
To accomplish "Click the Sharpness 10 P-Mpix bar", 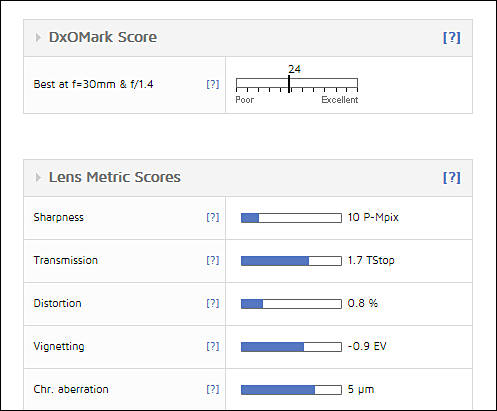I will pos(291,218).
